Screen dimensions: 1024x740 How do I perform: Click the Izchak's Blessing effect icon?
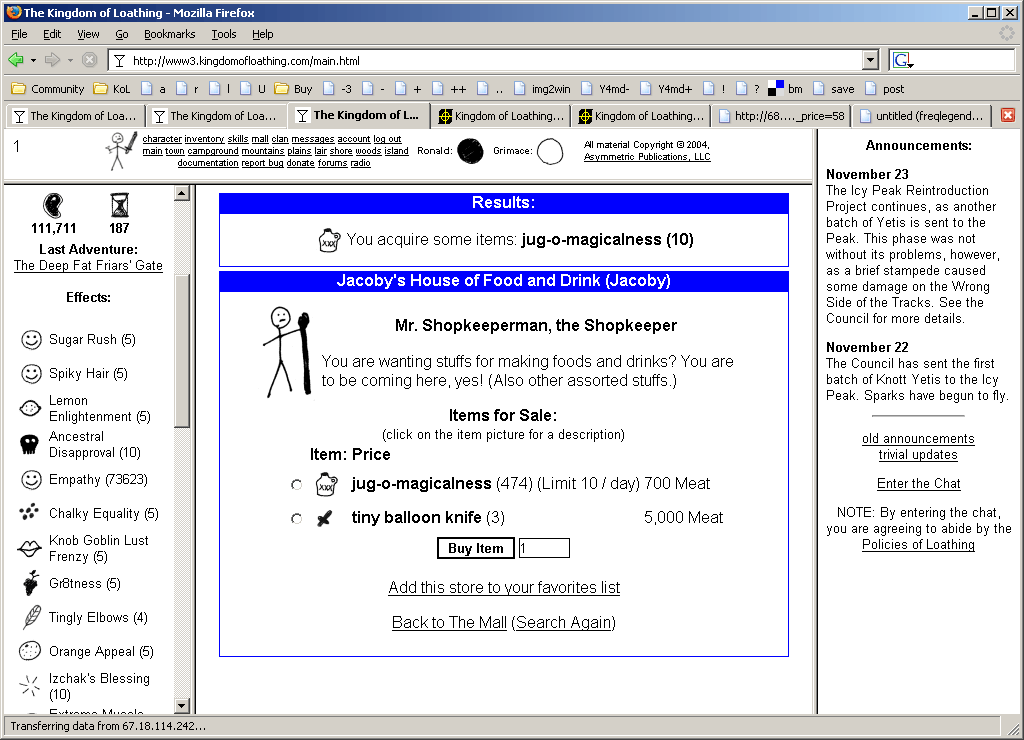coord(30,686)
